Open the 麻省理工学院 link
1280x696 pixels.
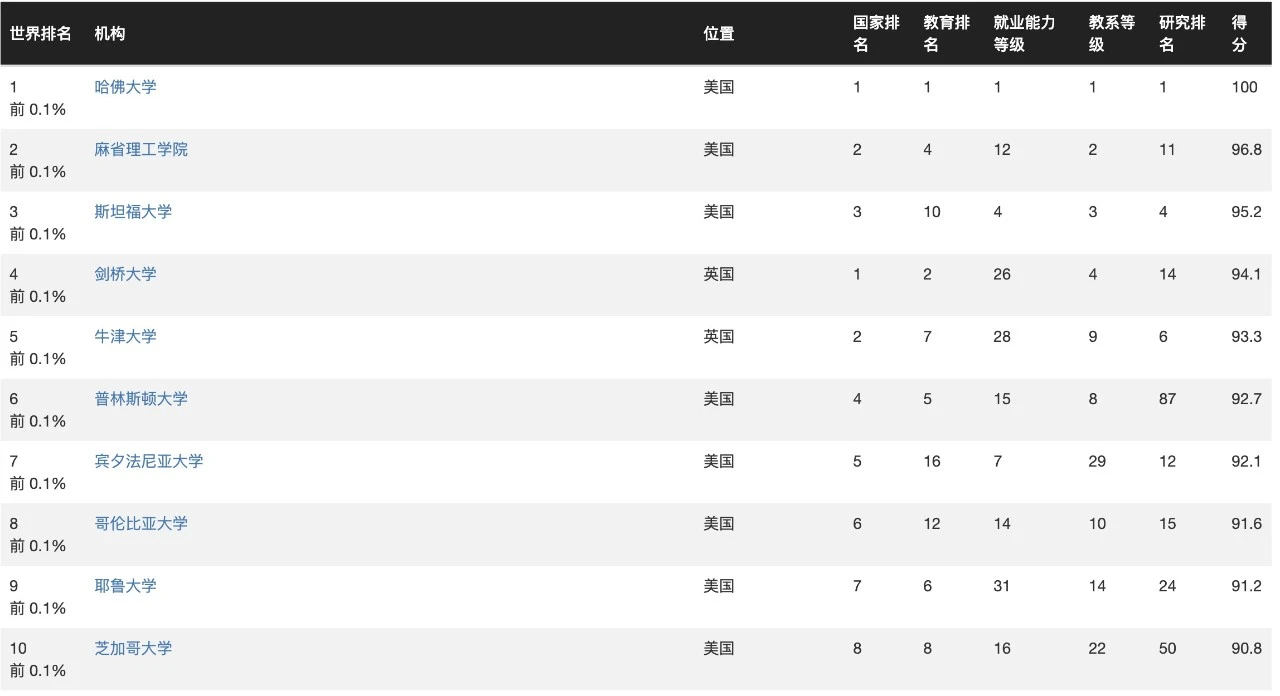[x=141, y=149]
